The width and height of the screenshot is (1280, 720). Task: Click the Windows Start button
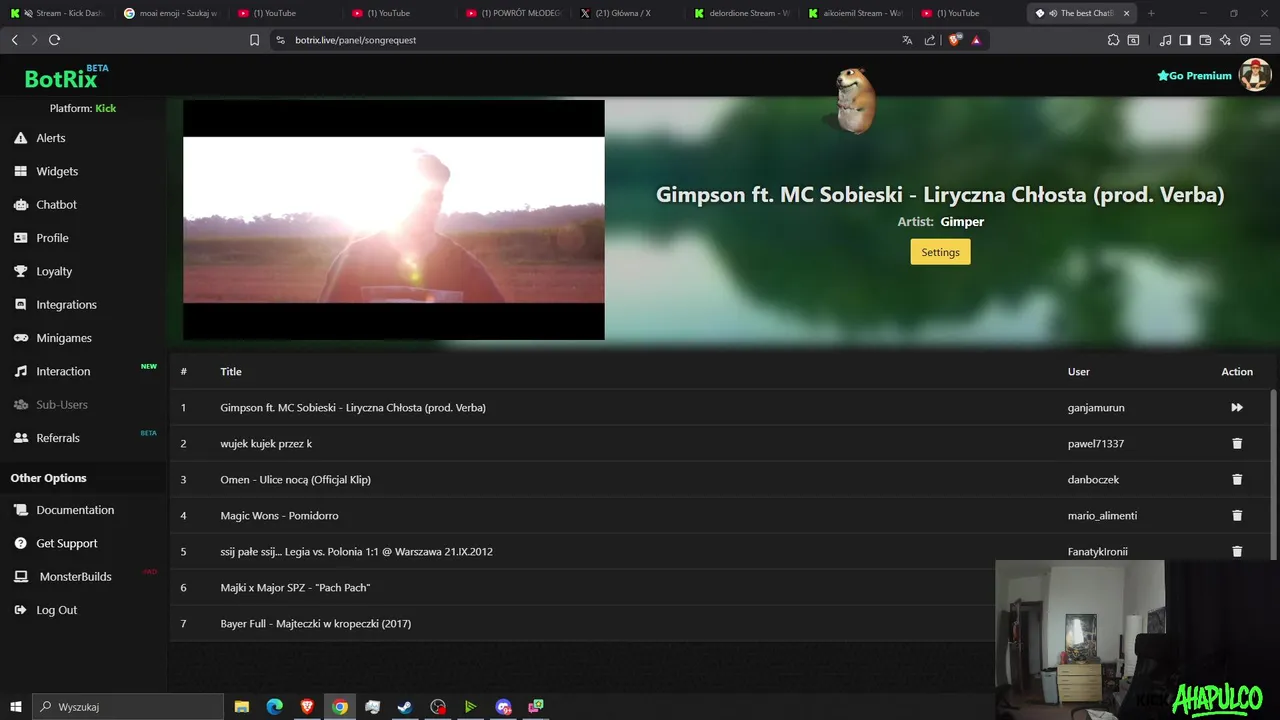click(15, 706)
